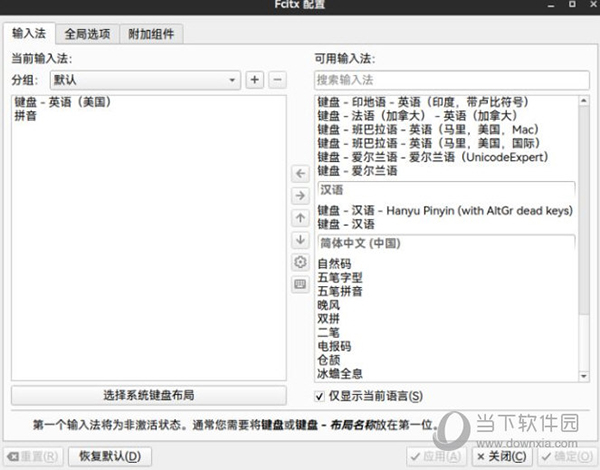Click the 重置(R) button
The image size is (600, 470).
[x=33, y=456]
